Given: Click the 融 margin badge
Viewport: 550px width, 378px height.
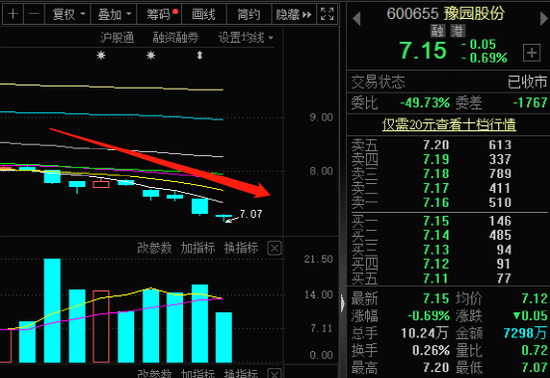Looking at the screenshot, I should coord(437,31).
